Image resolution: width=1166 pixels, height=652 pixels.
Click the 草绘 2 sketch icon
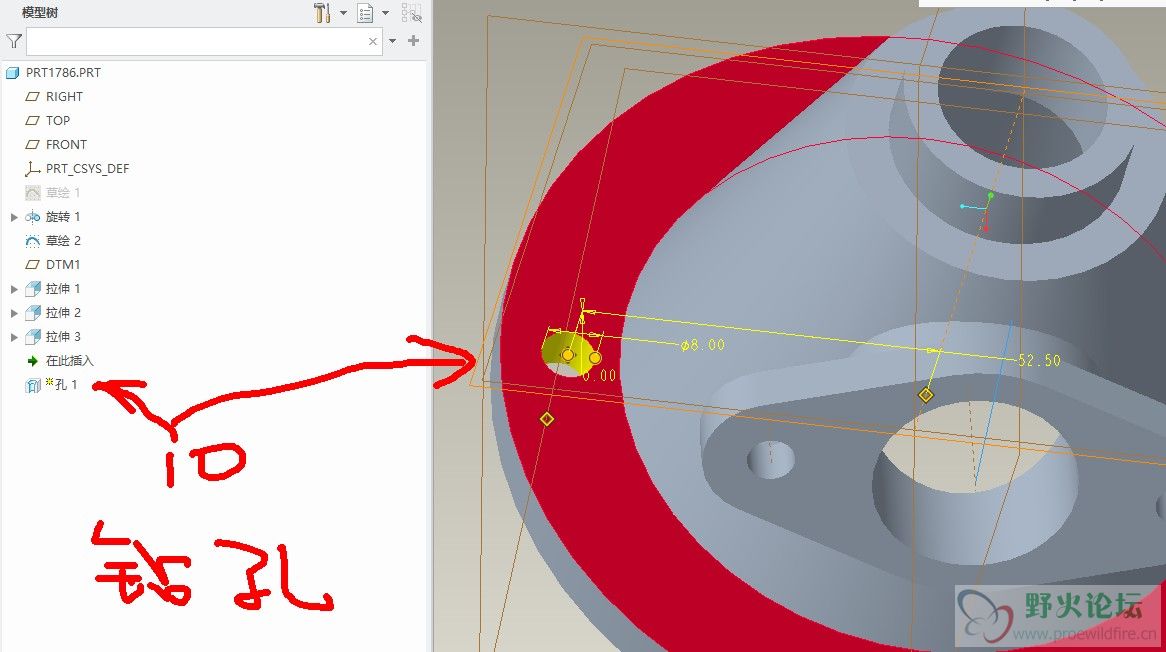(32, 241)
